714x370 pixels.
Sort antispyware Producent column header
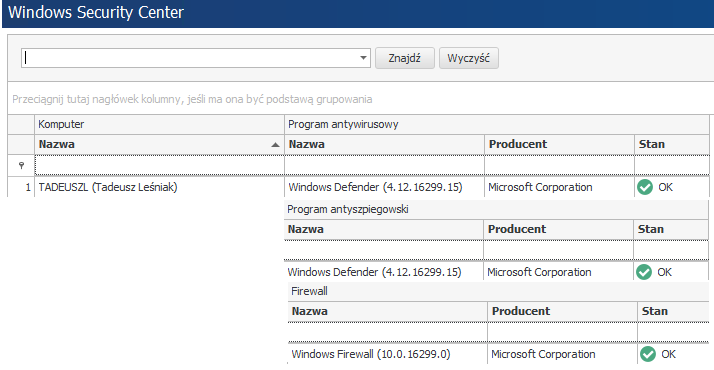(x=558, y=229)
